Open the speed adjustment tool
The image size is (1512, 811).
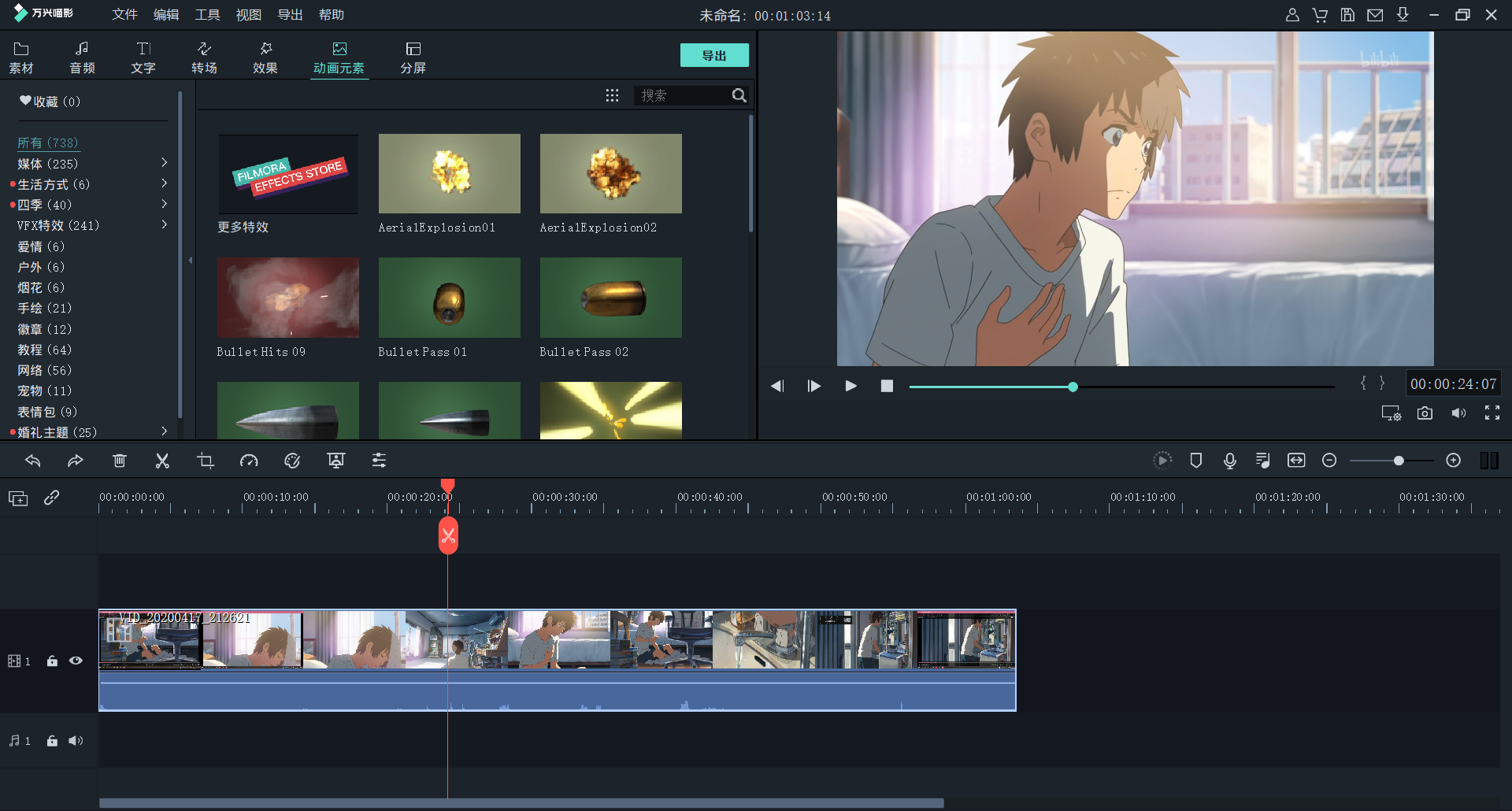click(x=249, y=461)
